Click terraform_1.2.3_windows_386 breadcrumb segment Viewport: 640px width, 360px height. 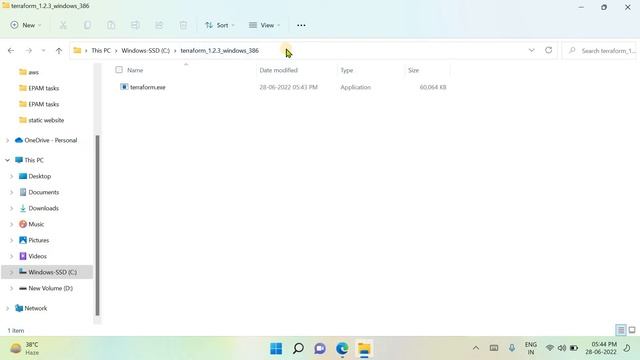click(x=220, y=51)
